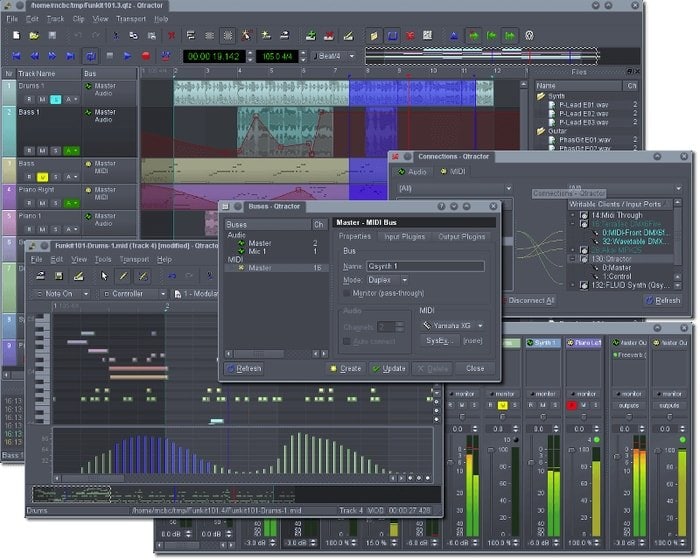Click Refresh button in Buses dialog
The image size is (700, 560).
(244, 368)
